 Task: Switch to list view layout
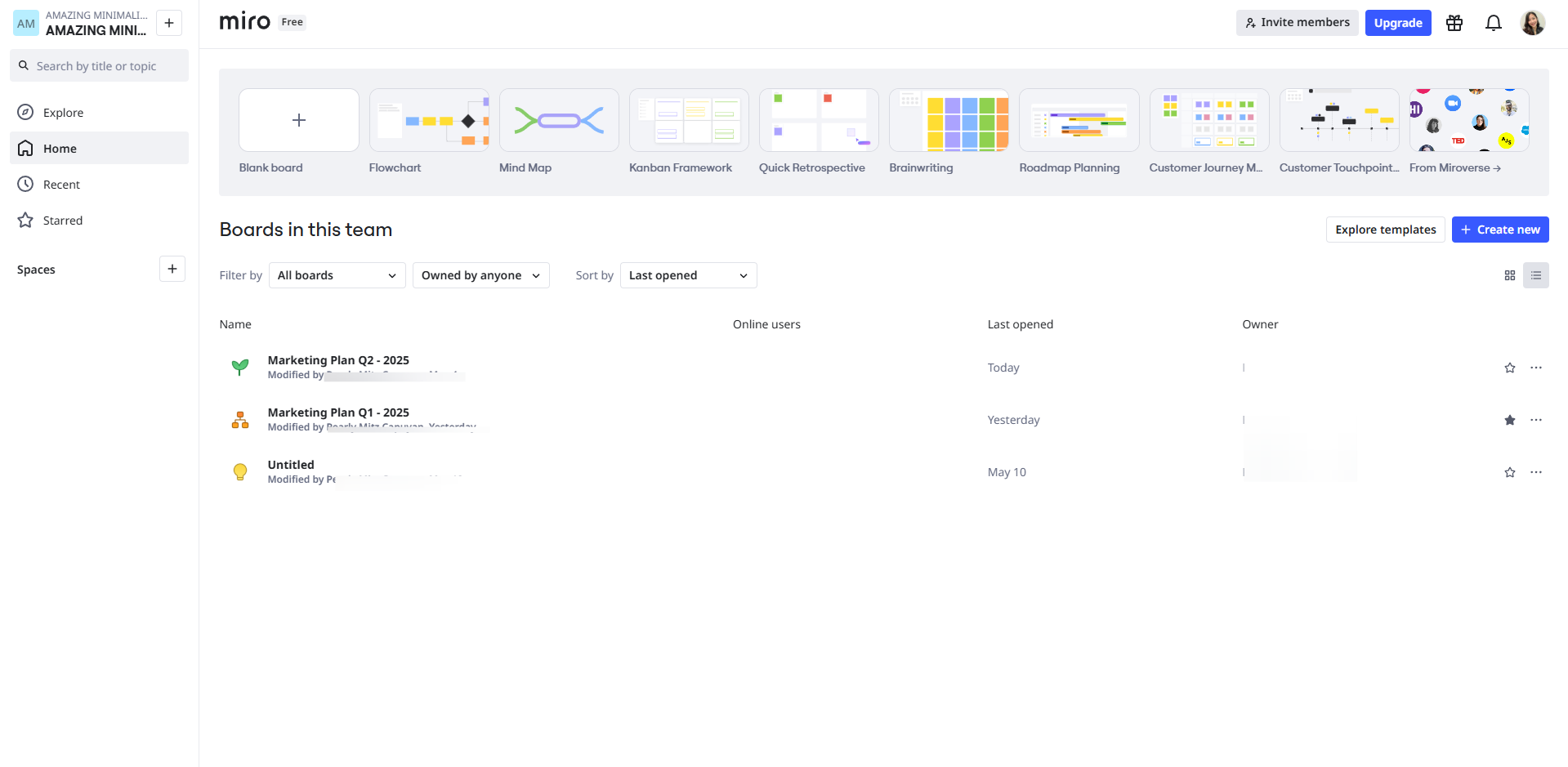click(x=1535, y=275)
